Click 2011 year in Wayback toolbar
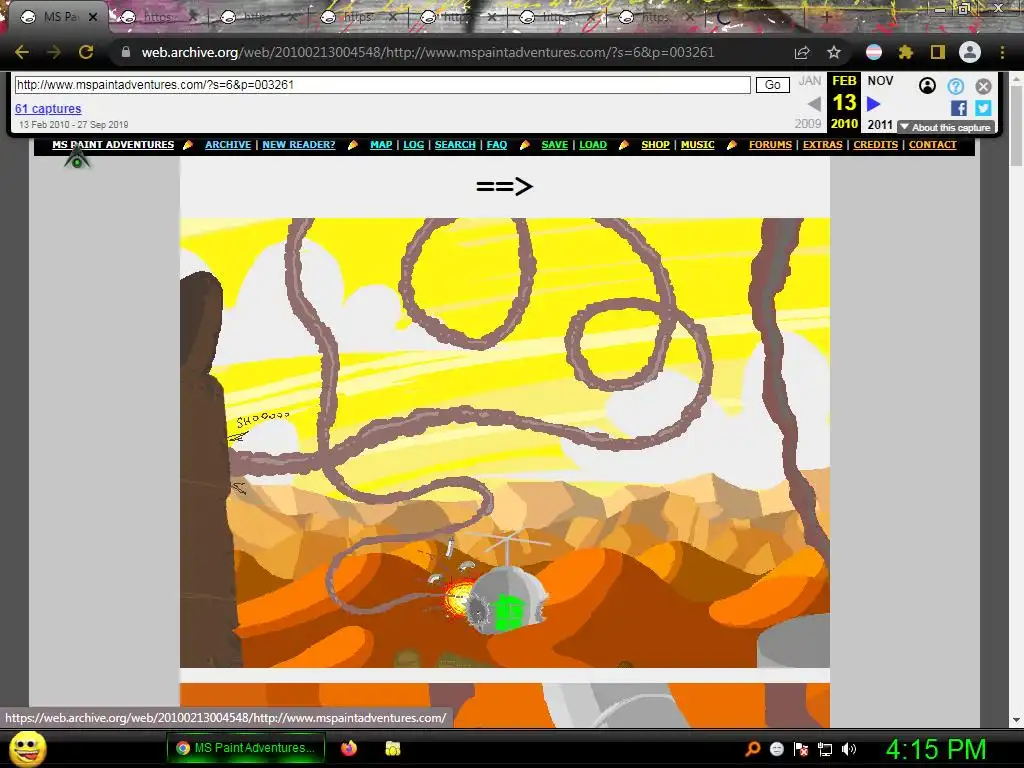Image resolution: width=1024 pixels, height=768 pixels. 880,124
